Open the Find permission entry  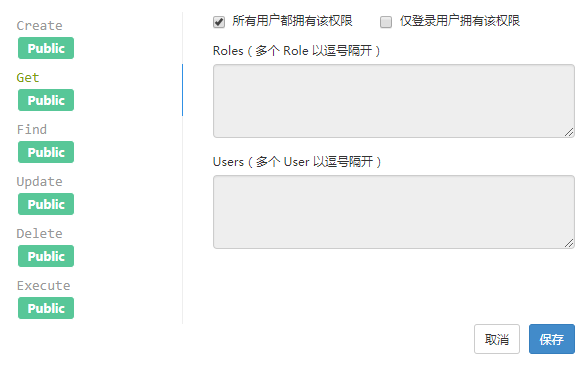[32, 129]
